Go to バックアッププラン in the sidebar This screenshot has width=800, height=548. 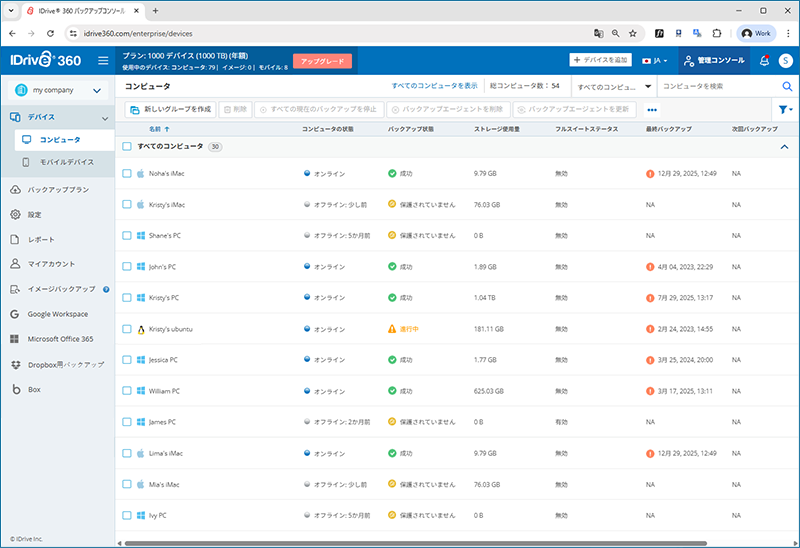tap(57, 189)
